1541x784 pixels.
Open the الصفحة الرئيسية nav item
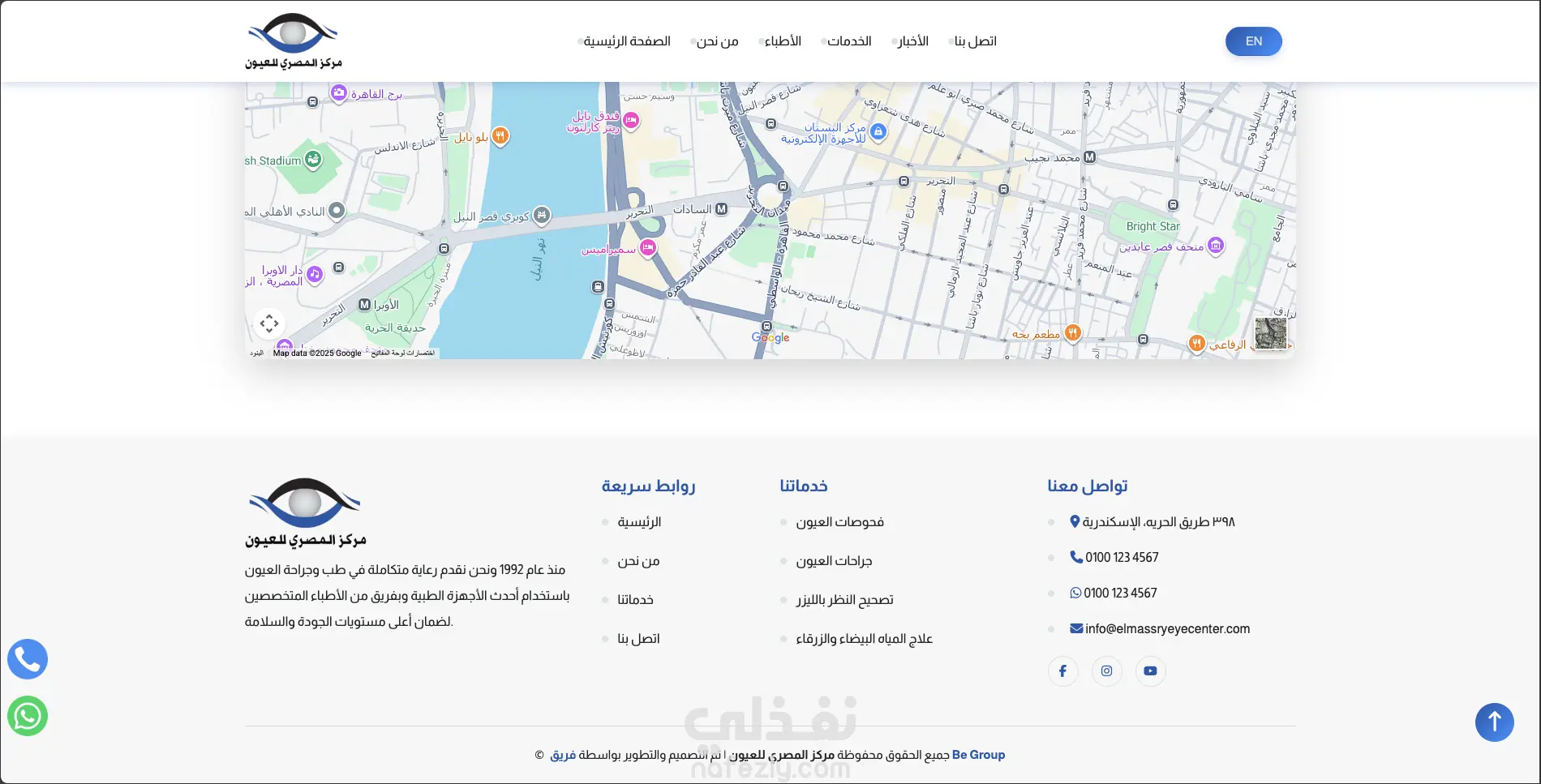click(x=627, y=41)
